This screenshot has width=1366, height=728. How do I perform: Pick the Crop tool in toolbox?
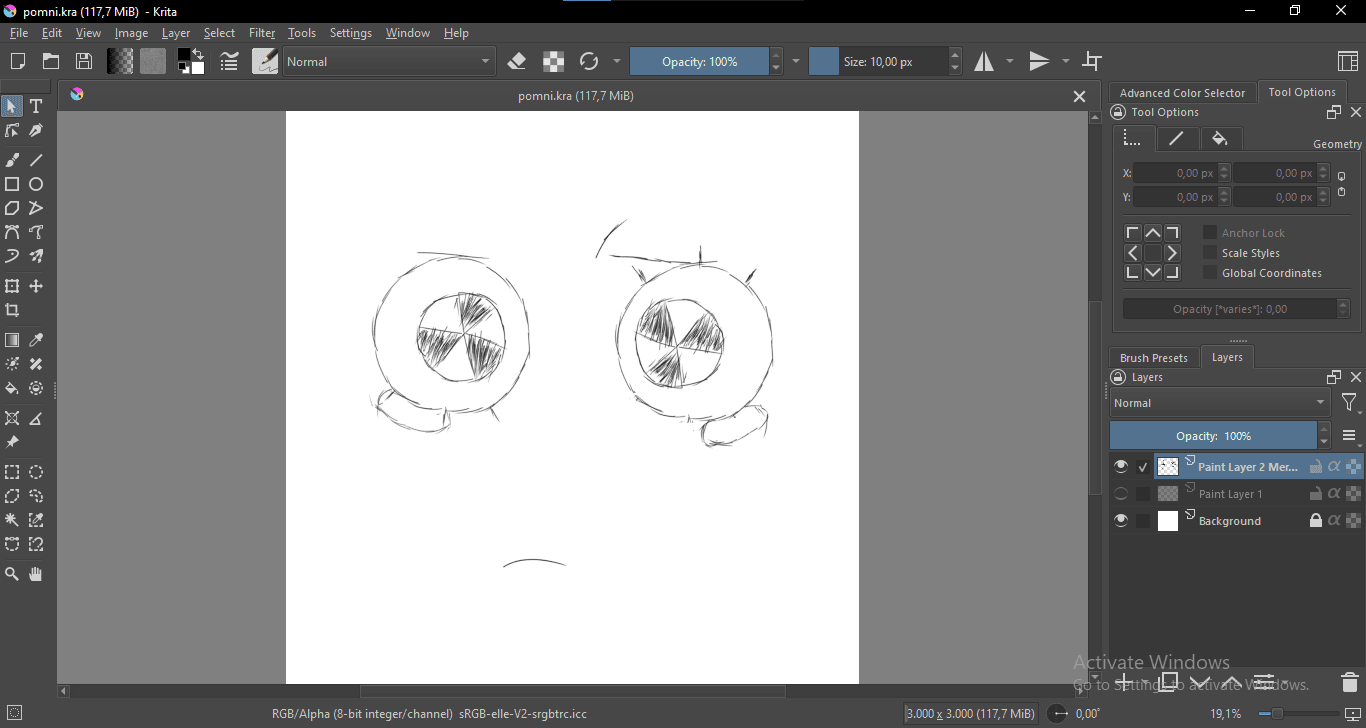(12, 310)
